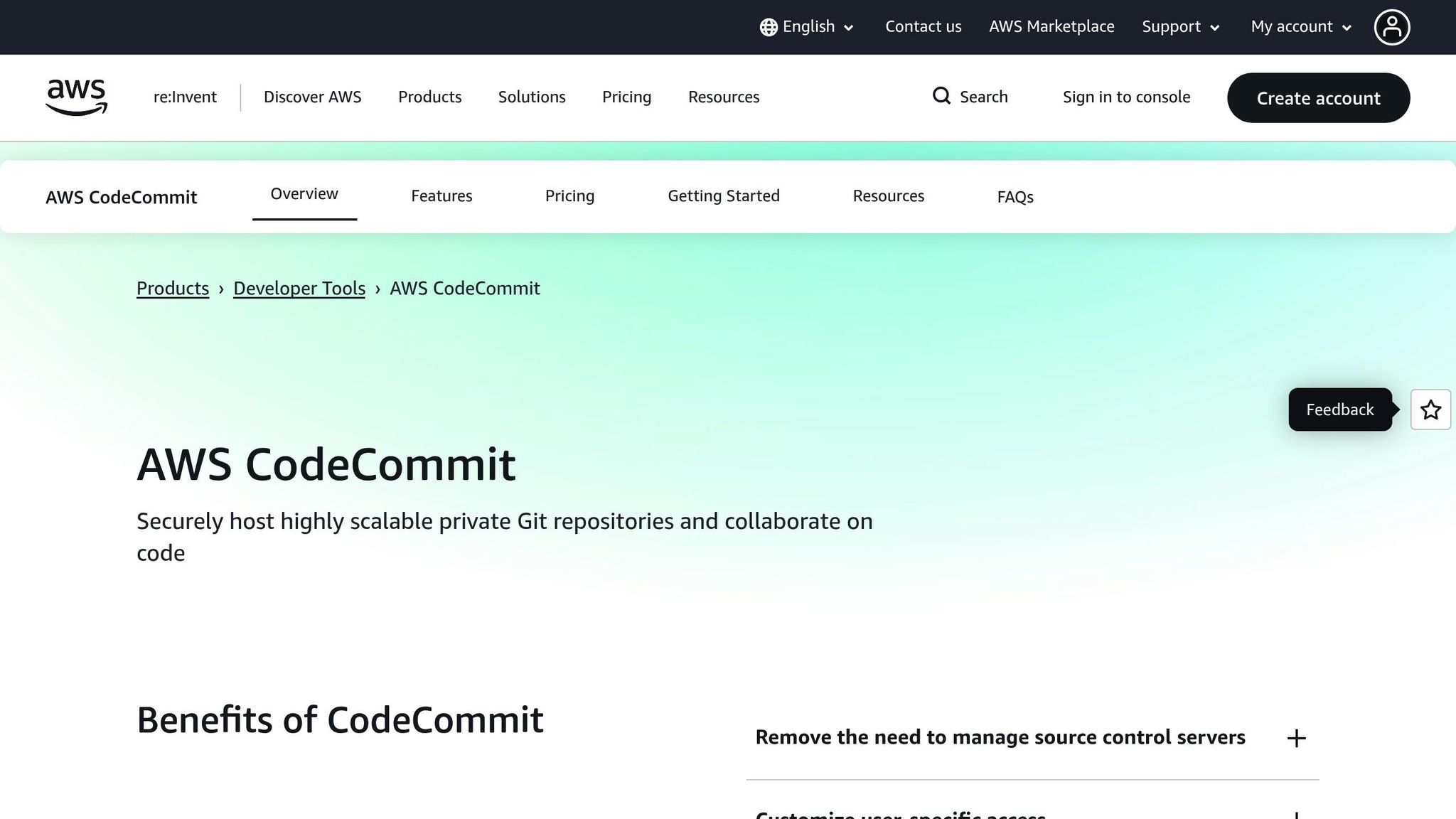
Task: Navigate to Products via breadcrumb
Action: tap(172, 288)
